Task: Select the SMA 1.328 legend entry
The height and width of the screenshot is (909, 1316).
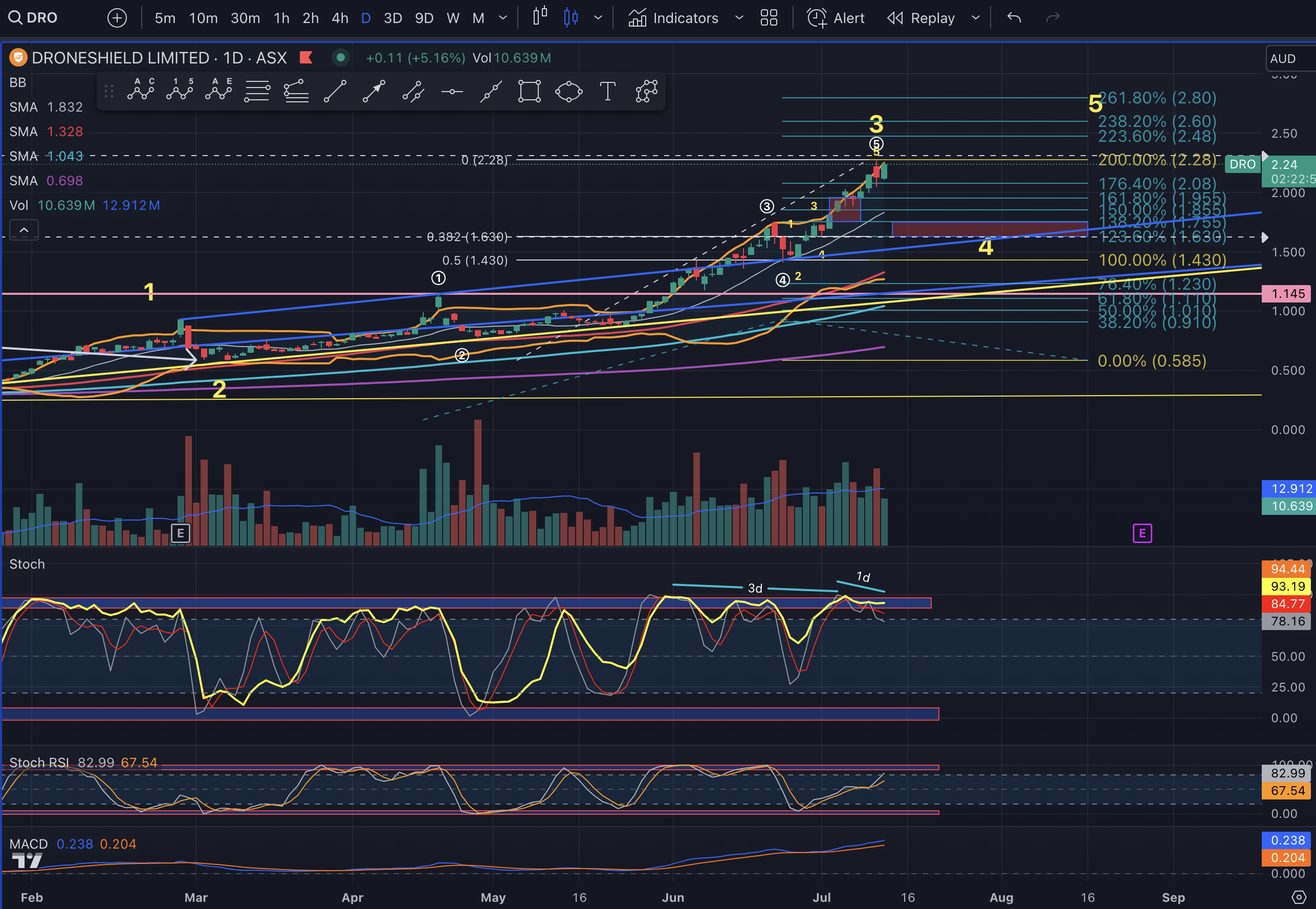Action: (x=46, y=132)
